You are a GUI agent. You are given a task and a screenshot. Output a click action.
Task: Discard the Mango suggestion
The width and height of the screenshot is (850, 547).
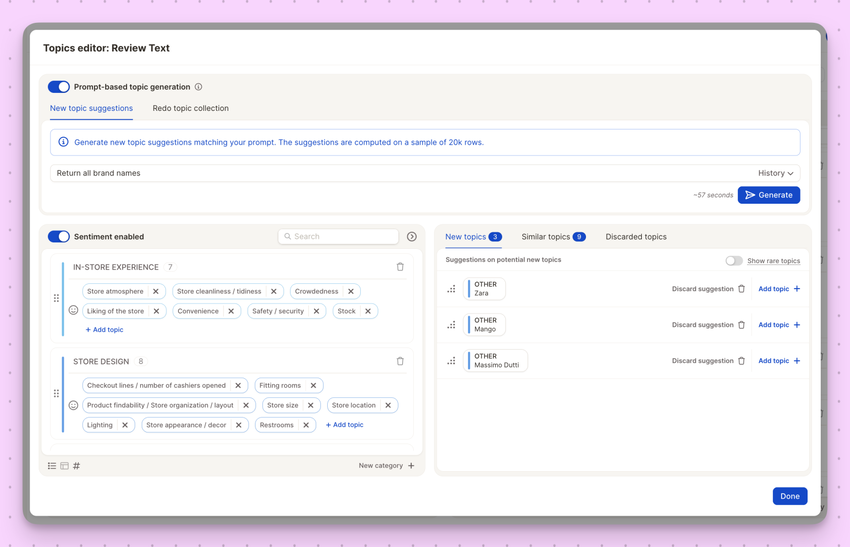(708, 325)
